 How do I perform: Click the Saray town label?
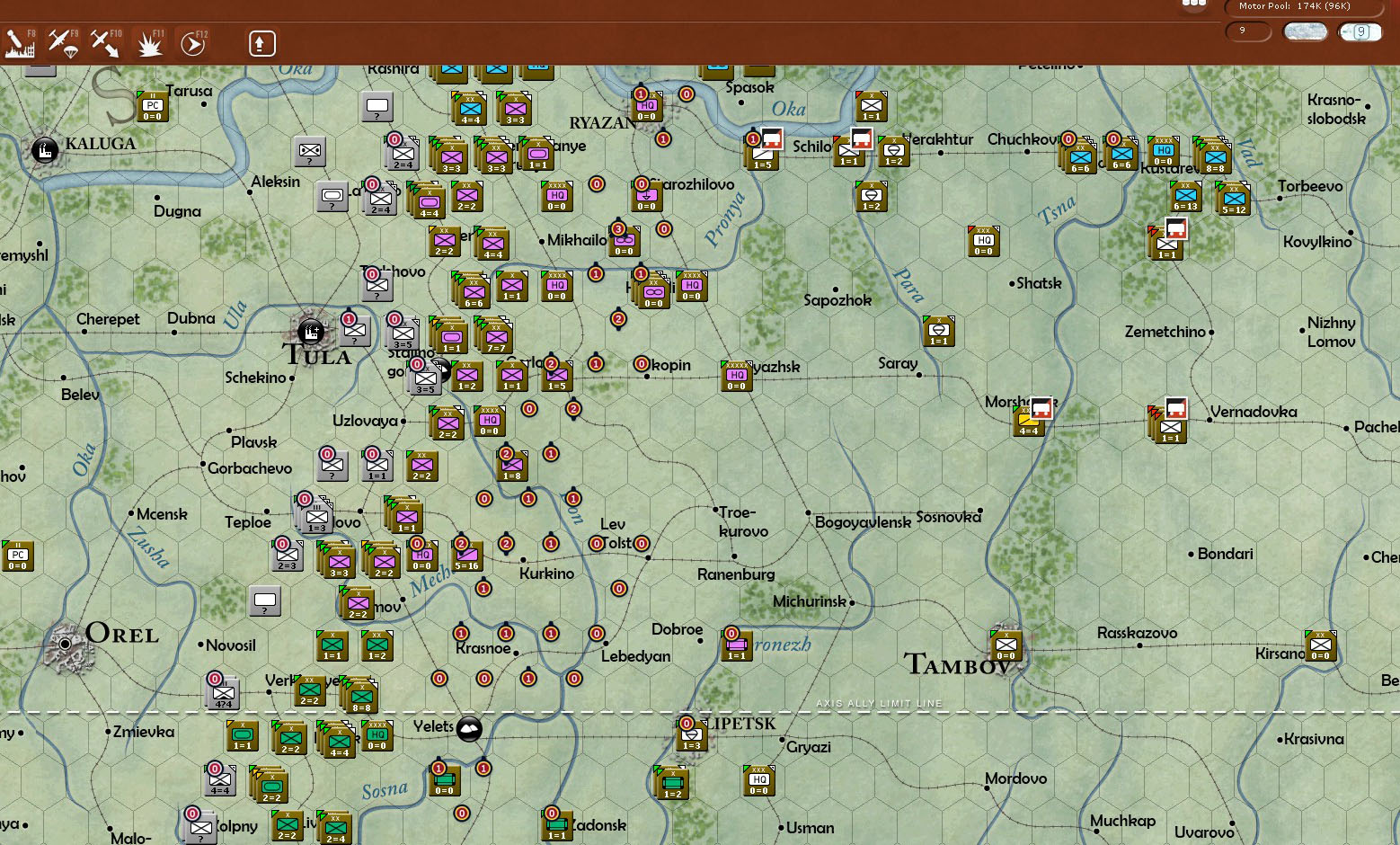click(x=898, y=363)
